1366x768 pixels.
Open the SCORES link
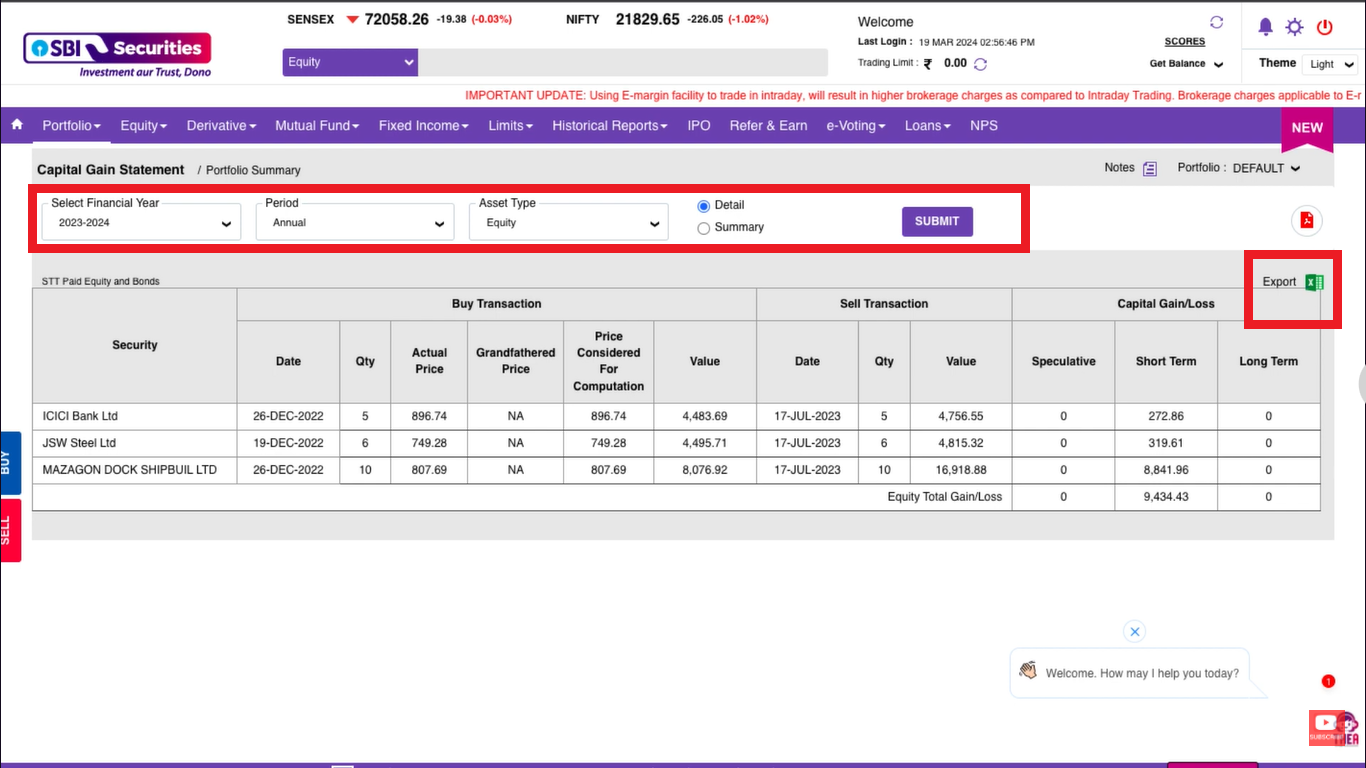tap(1185, 42)
